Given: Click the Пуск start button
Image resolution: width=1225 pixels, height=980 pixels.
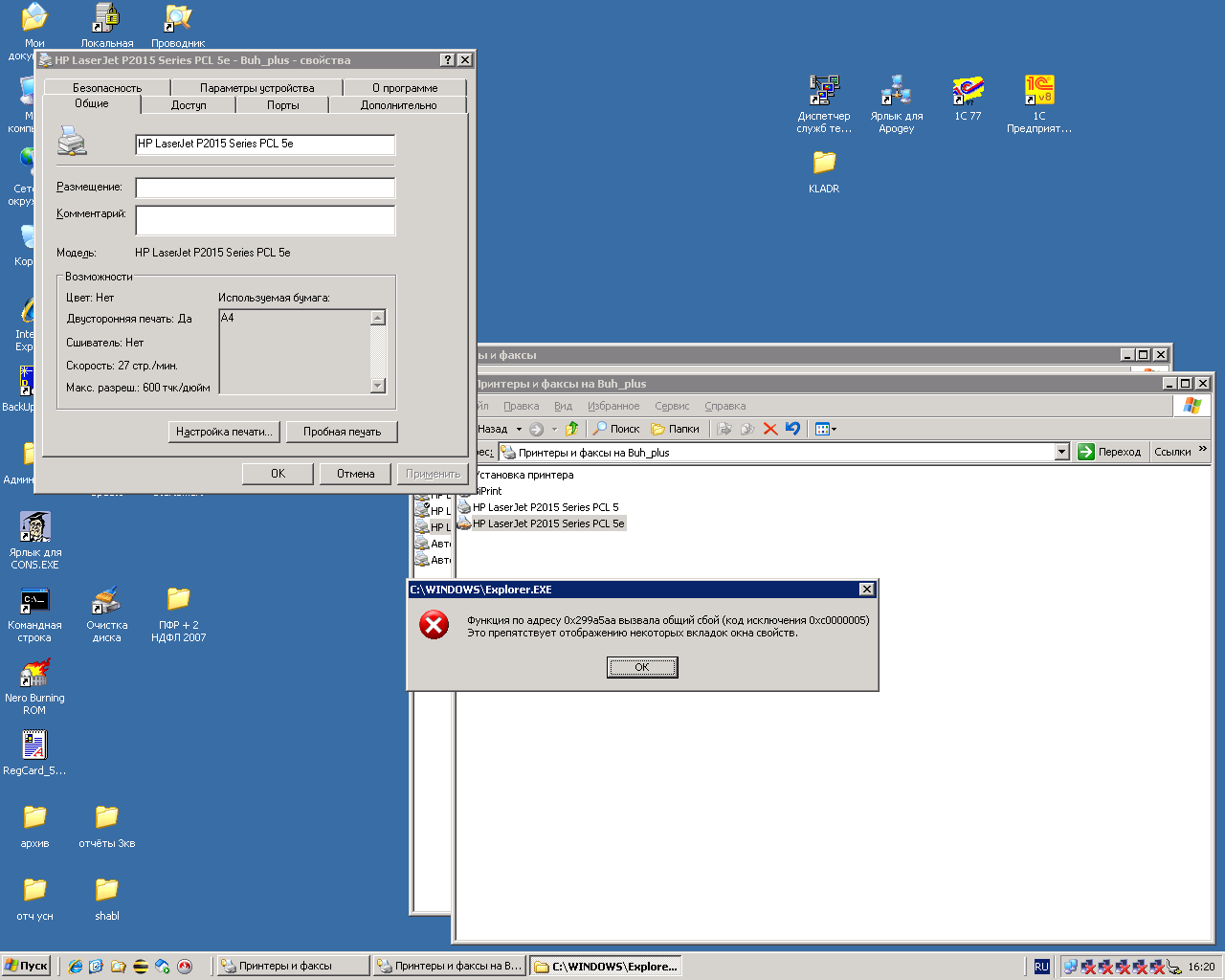Looking at the screenshot, I should (x=26, y=966).
